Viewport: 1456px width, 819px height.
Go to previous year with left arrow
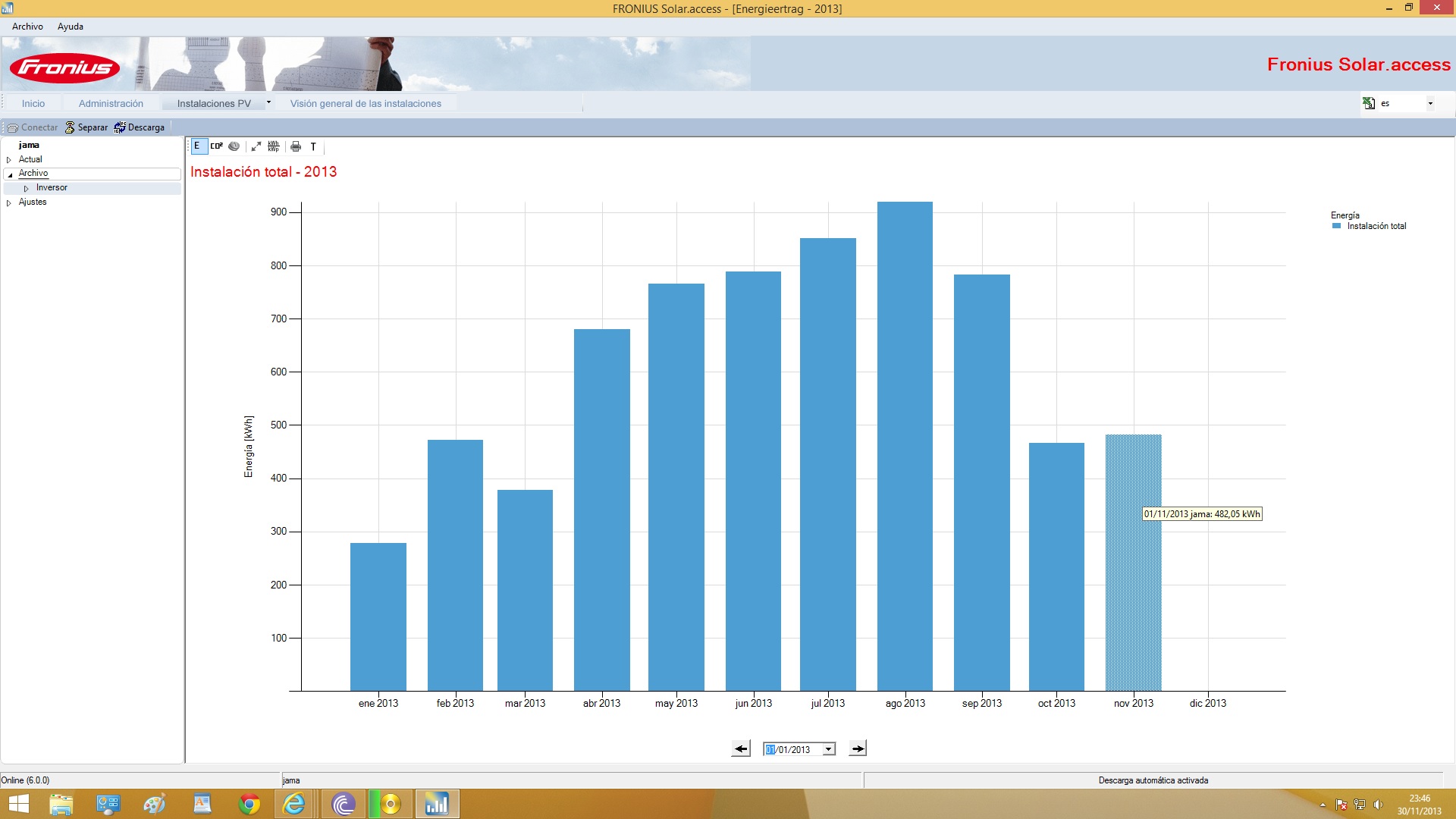(x=741, y=749)
